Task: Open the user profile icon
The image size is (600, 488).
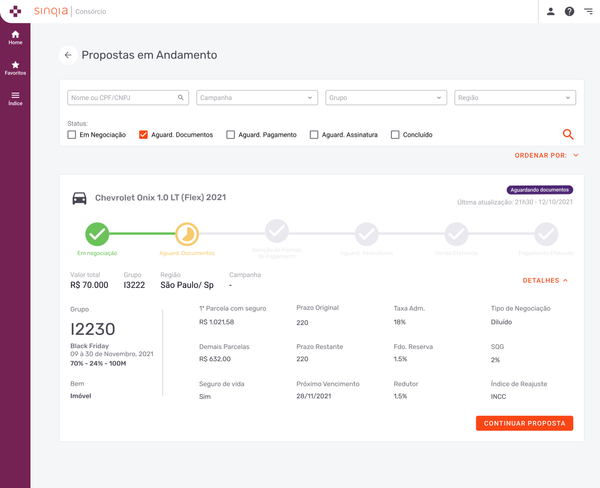Action: click(551, 11)
